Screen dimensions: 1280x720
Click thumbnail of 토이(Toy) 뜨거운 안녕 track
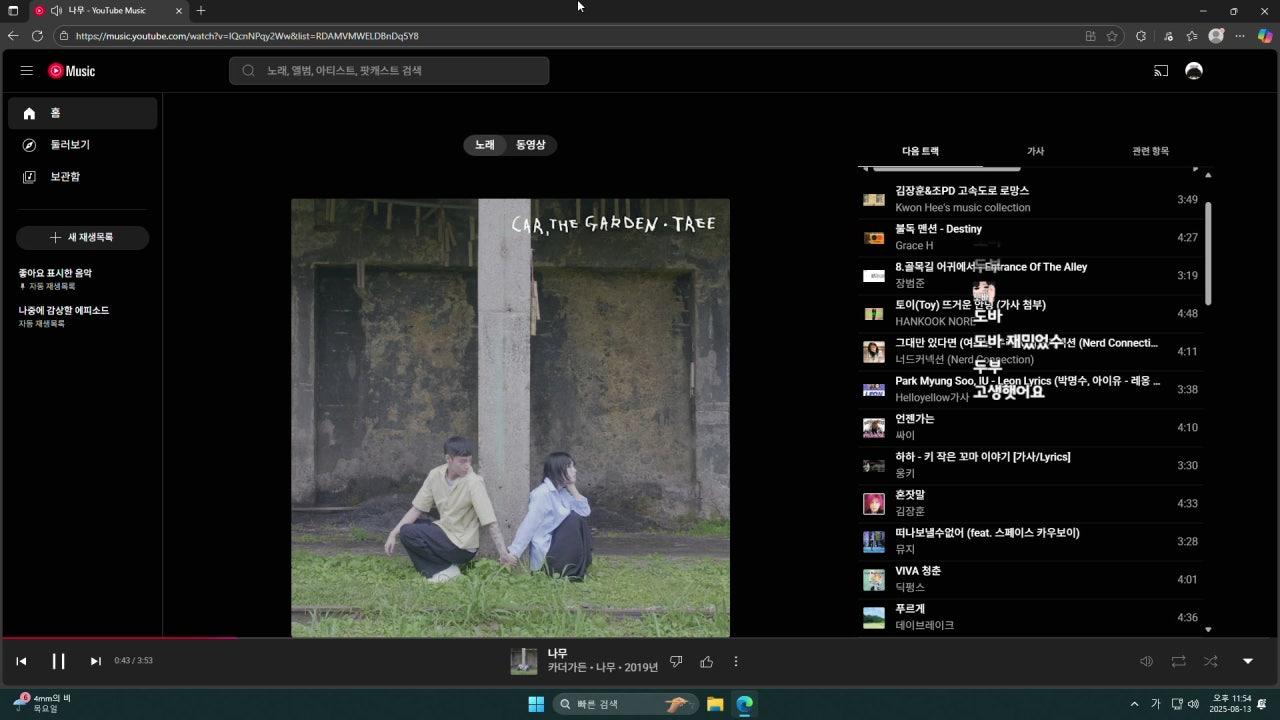pos(874,314)
